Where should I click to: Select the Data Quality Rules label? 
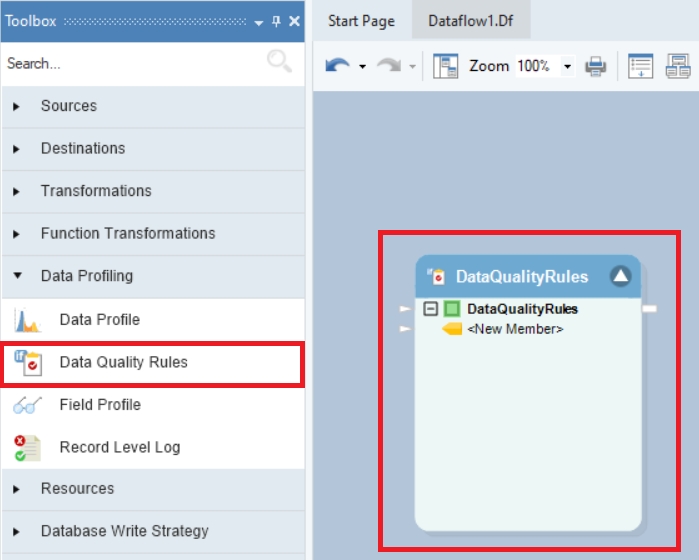pyautogui.click(x=123, y=362)
